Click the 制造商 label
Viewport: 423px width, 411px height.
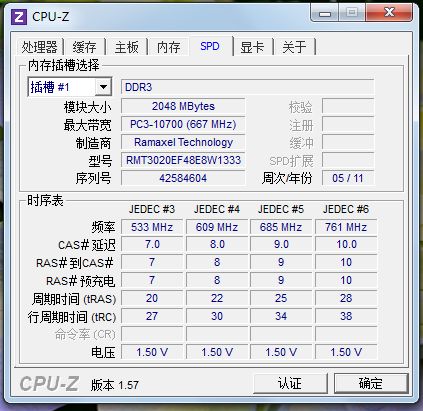(x=94, y=143)
